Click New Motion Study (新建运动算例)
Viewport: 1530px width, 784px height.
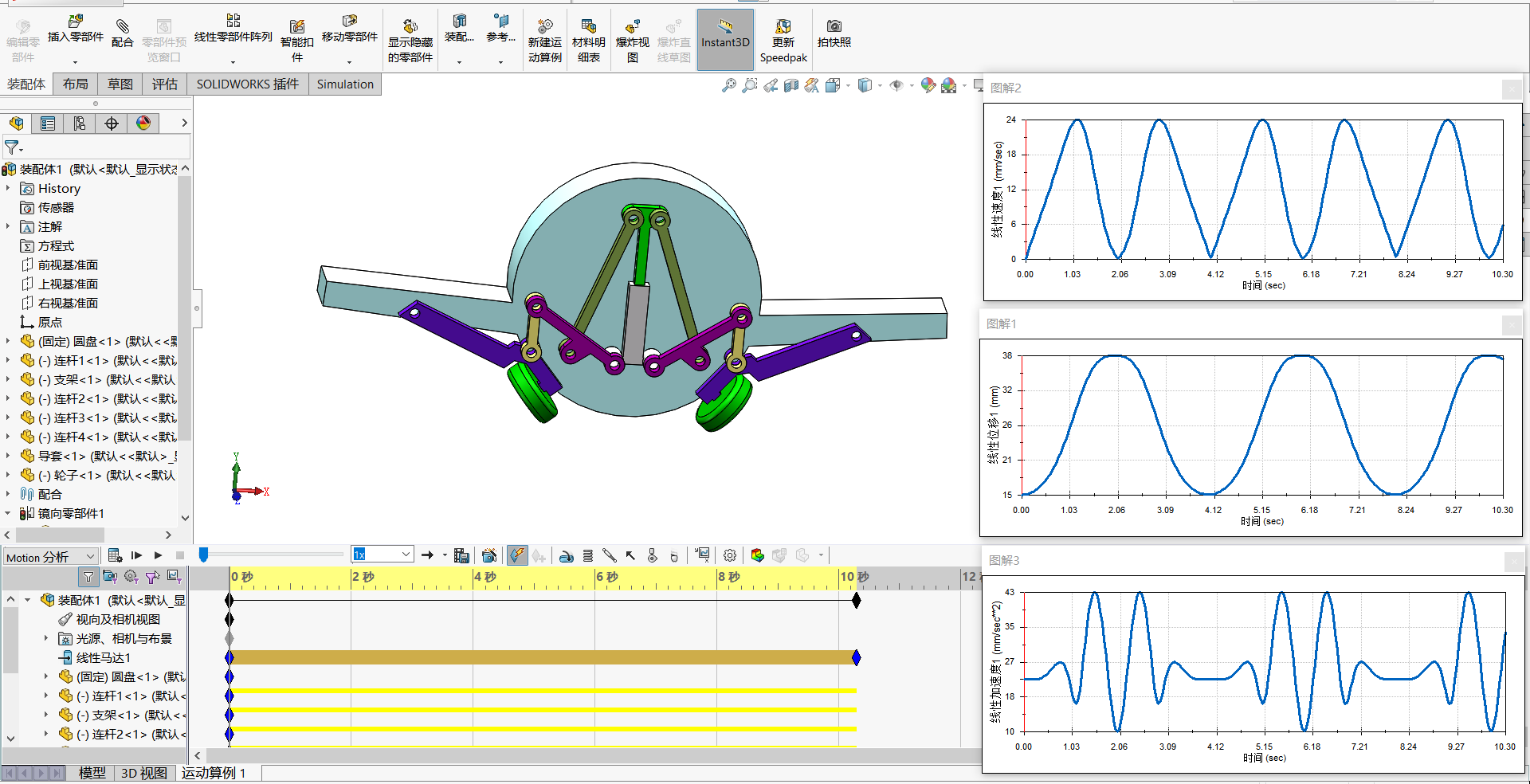coord(544,41)
